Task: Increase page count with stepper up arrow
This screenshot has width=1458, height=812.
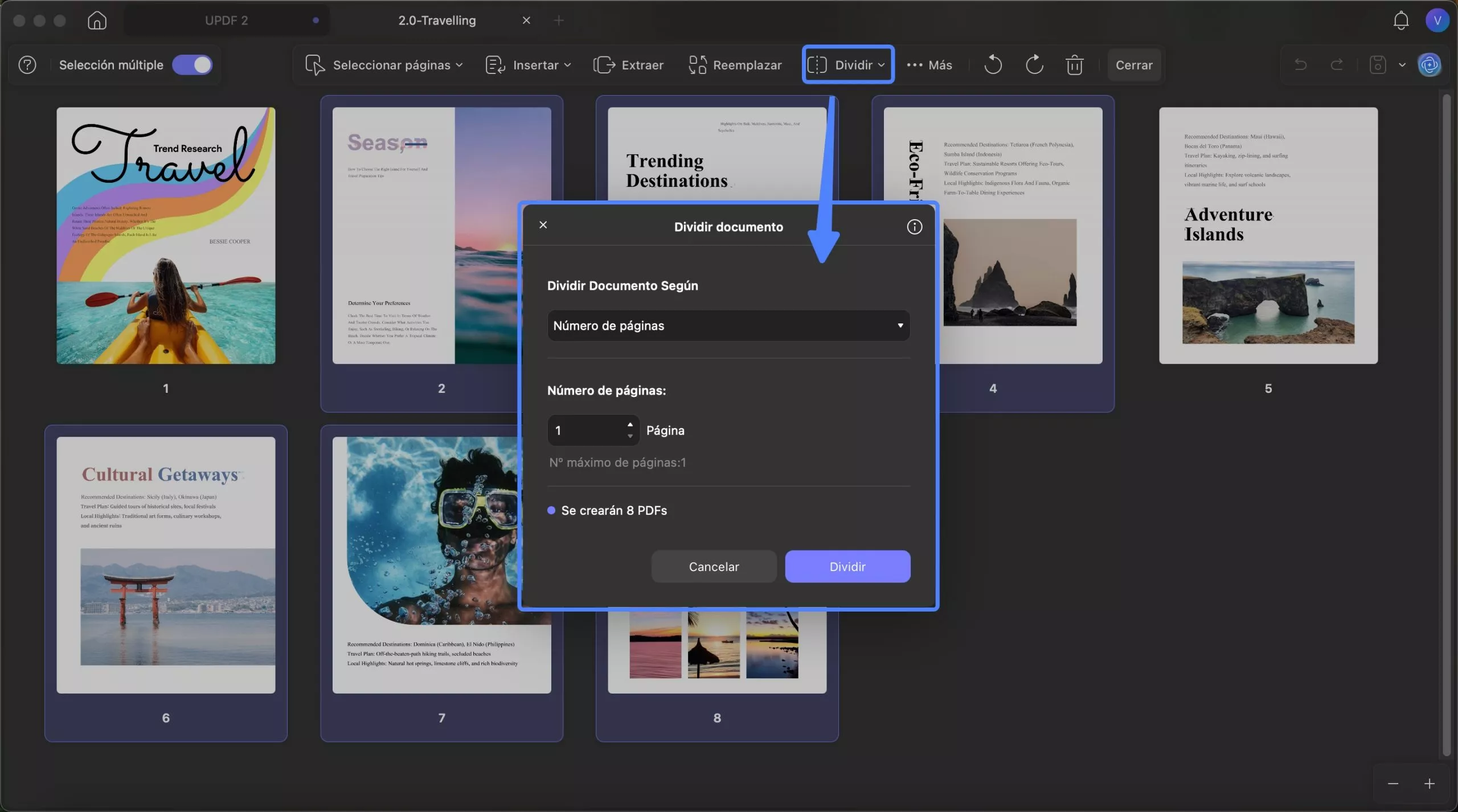Action: [630, 424]
